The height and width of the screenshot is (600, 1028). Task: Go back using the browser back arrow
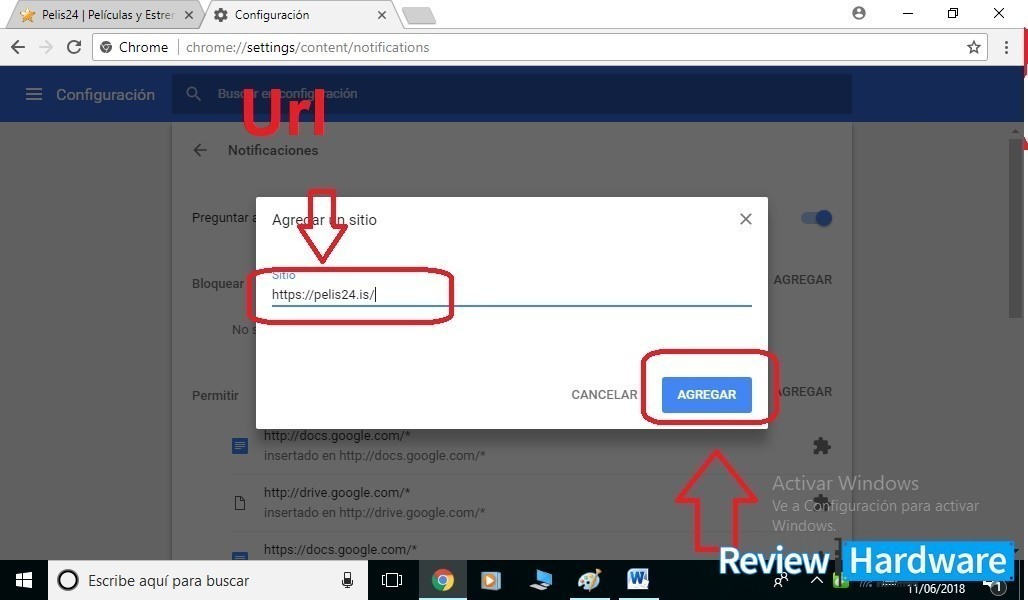[x=18, y=47]
